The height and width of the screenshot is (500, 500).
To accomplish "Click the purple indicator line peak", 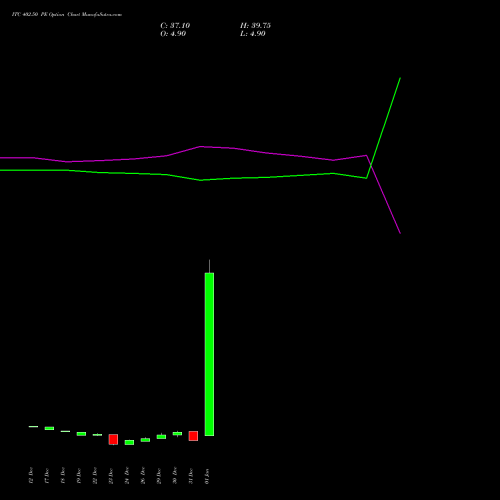I will click(201, 146).
